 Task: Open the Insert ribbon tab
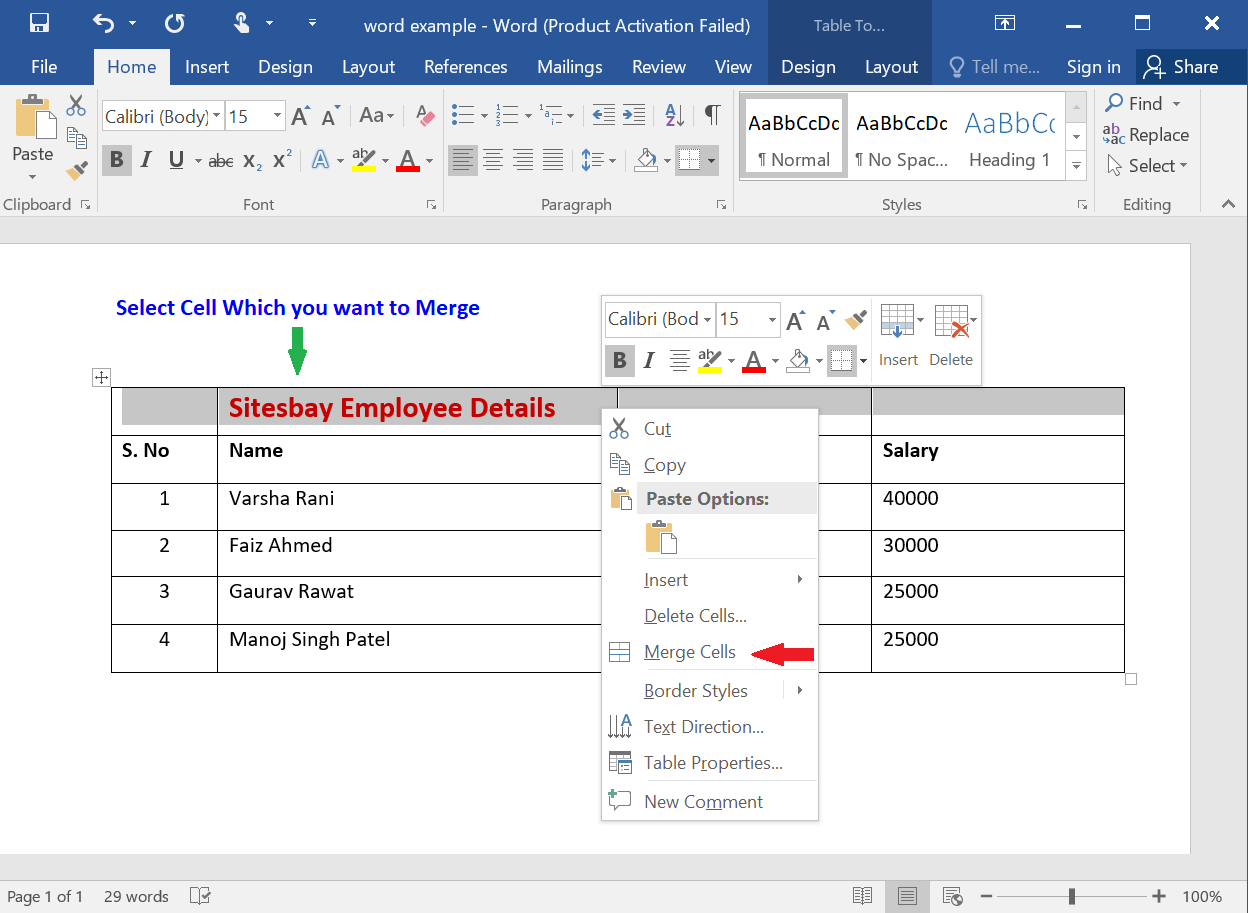tap(207, 67)
